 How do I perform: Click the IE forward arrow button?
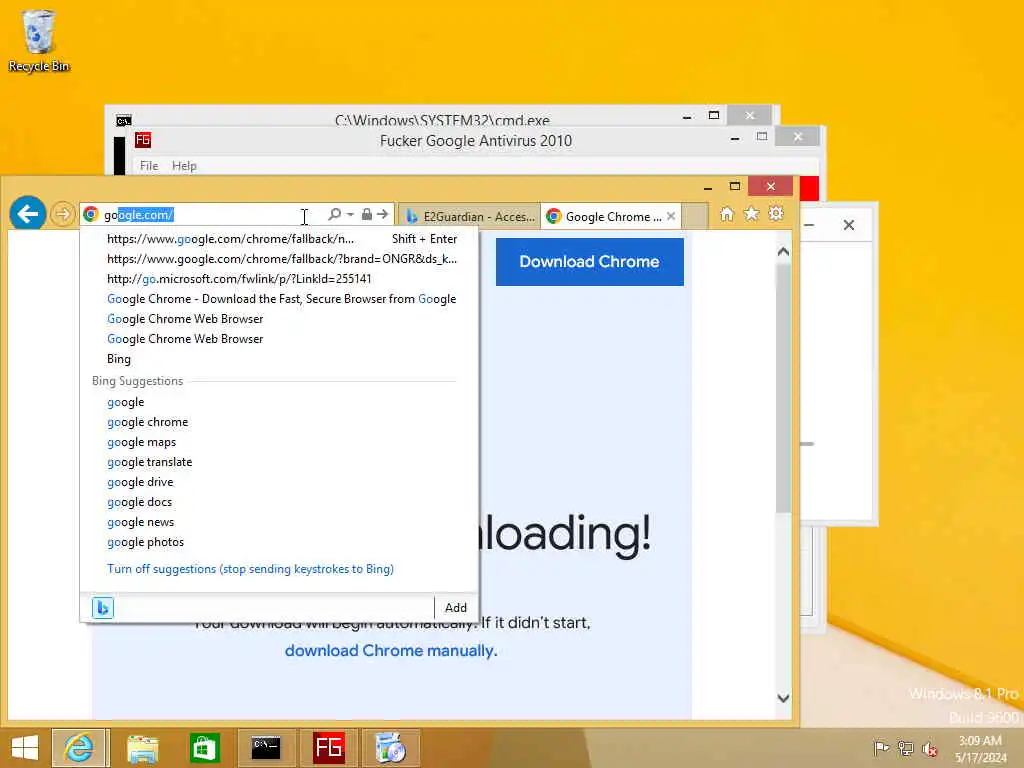(x=63, y=214)
